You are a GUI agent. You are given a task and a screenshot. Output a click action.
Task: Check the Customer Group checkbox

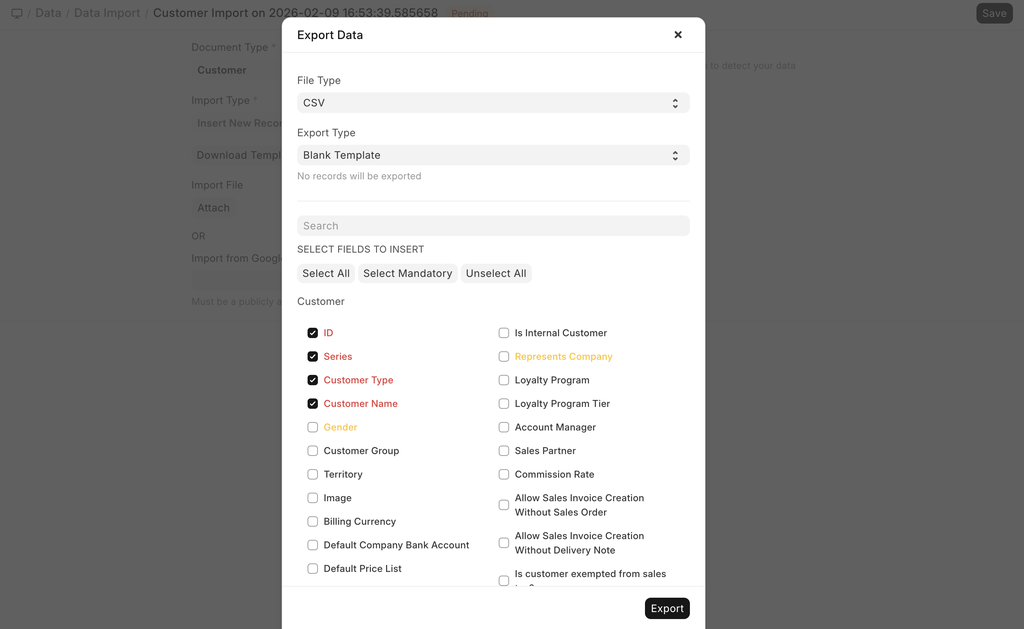[x=313, y=451]
